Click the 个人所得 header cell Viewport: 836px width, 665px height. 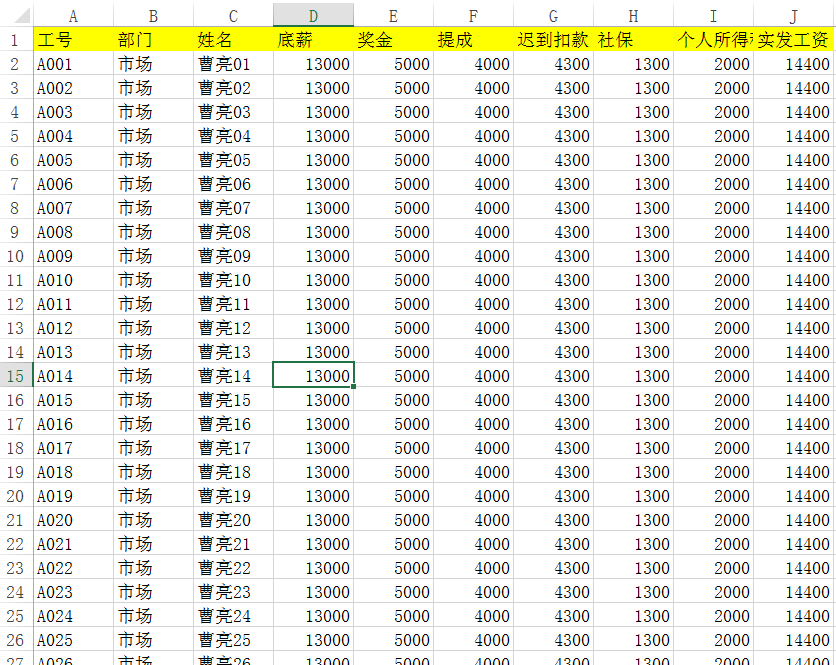point(713,39)
